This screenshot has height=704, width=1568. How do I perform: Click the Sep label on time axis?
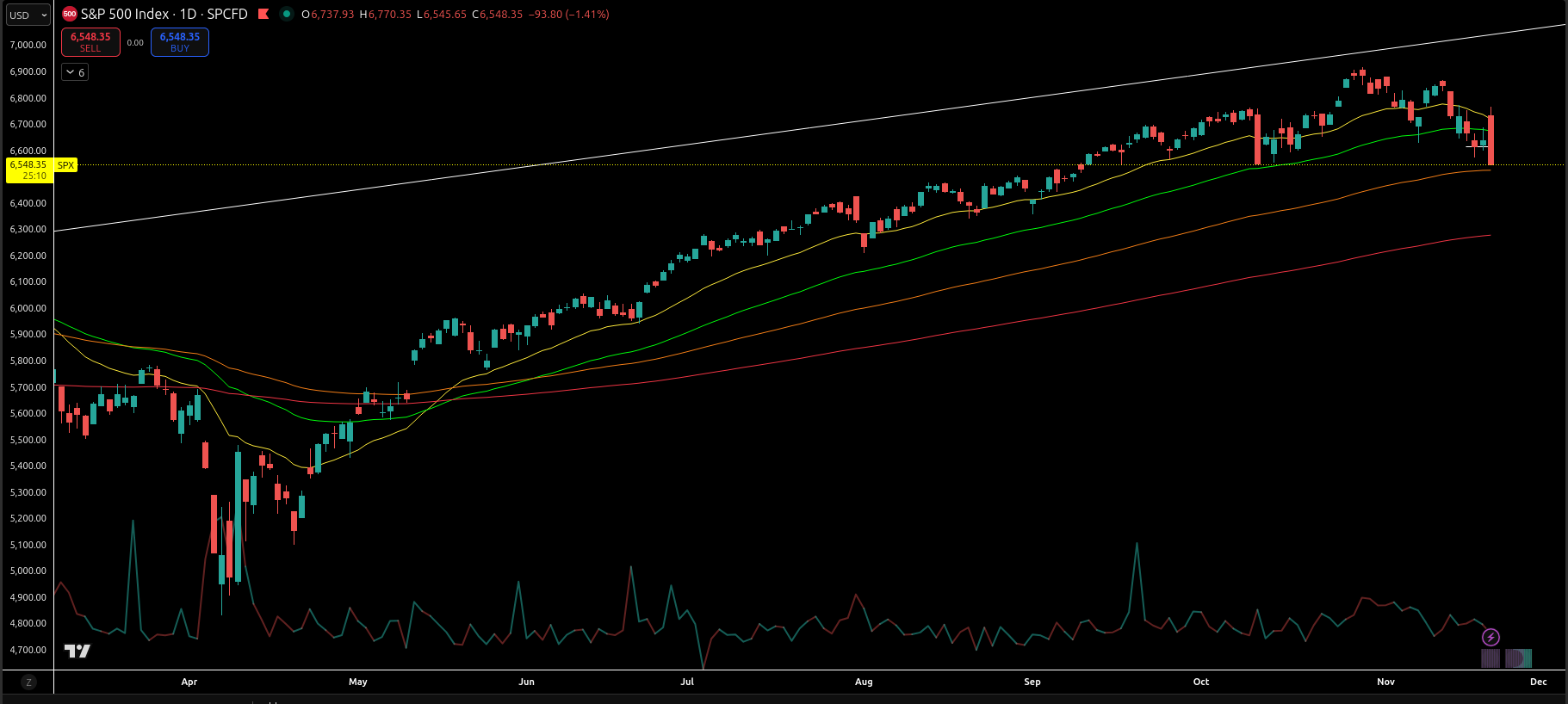click(x=1032, y=682)
